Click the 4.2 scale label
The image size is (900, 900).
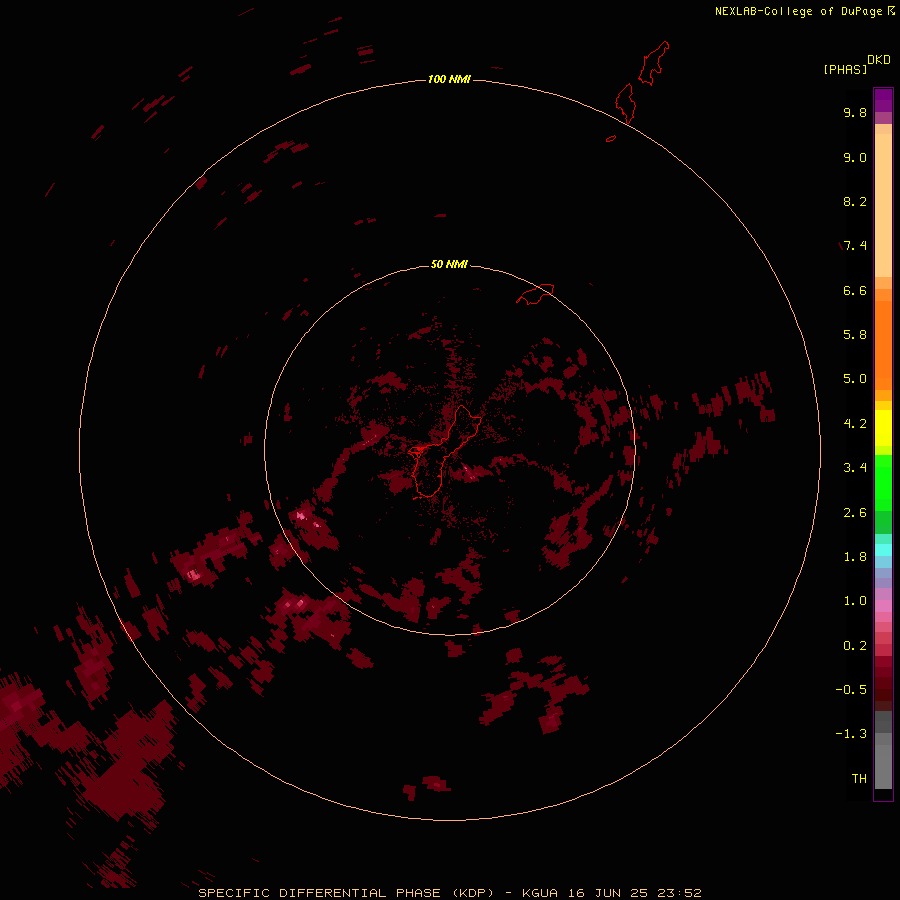[855, 424]
